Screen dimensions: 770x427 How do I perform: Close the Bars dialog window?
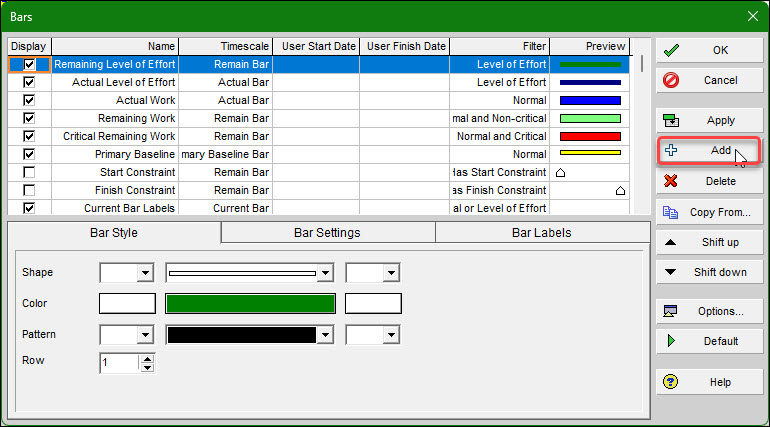pyautogui.click(x=752, y=16)
